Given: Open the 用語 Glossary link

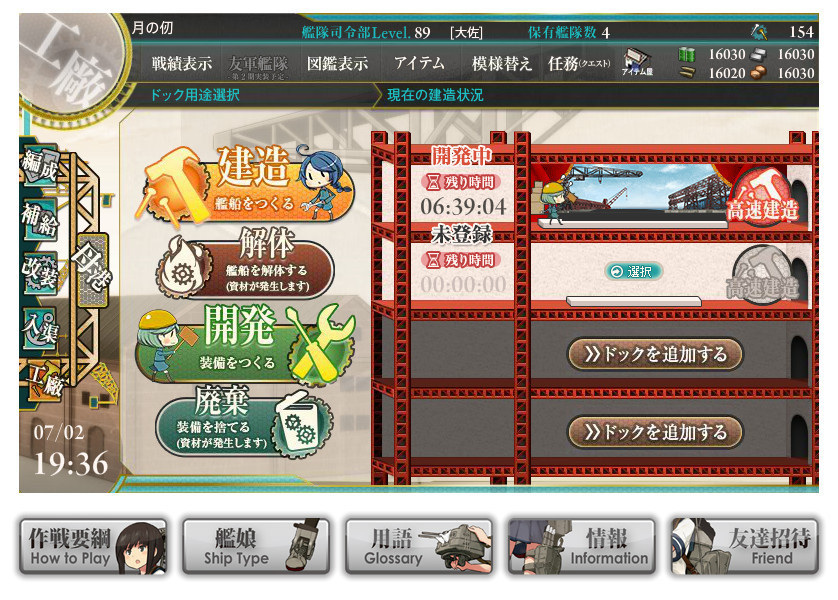Looking at the screenshot, I should pos(419,546).
